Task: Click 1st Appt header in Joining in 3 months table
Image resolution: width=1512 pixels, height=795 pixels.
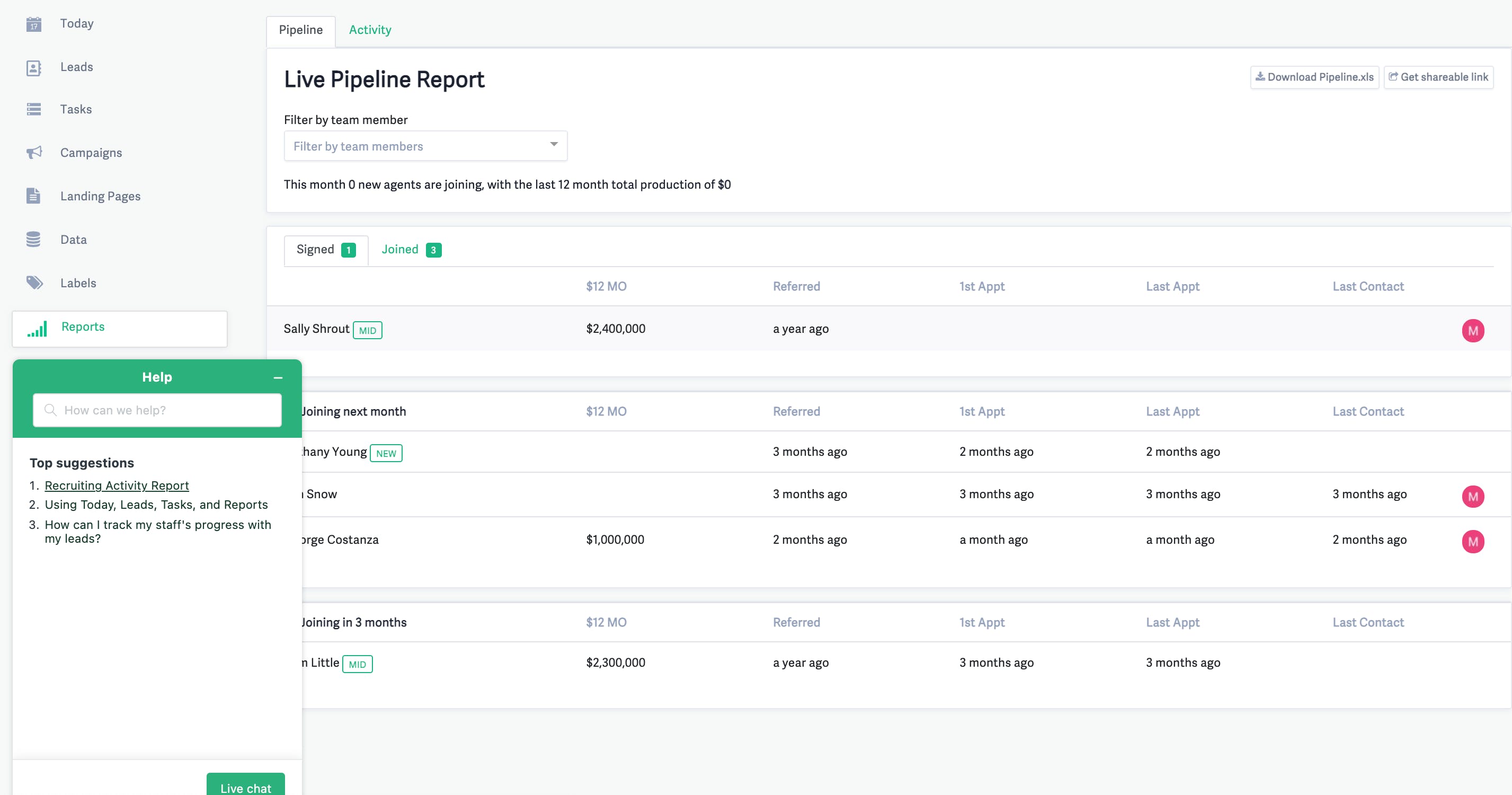Action: pos(982,622)
